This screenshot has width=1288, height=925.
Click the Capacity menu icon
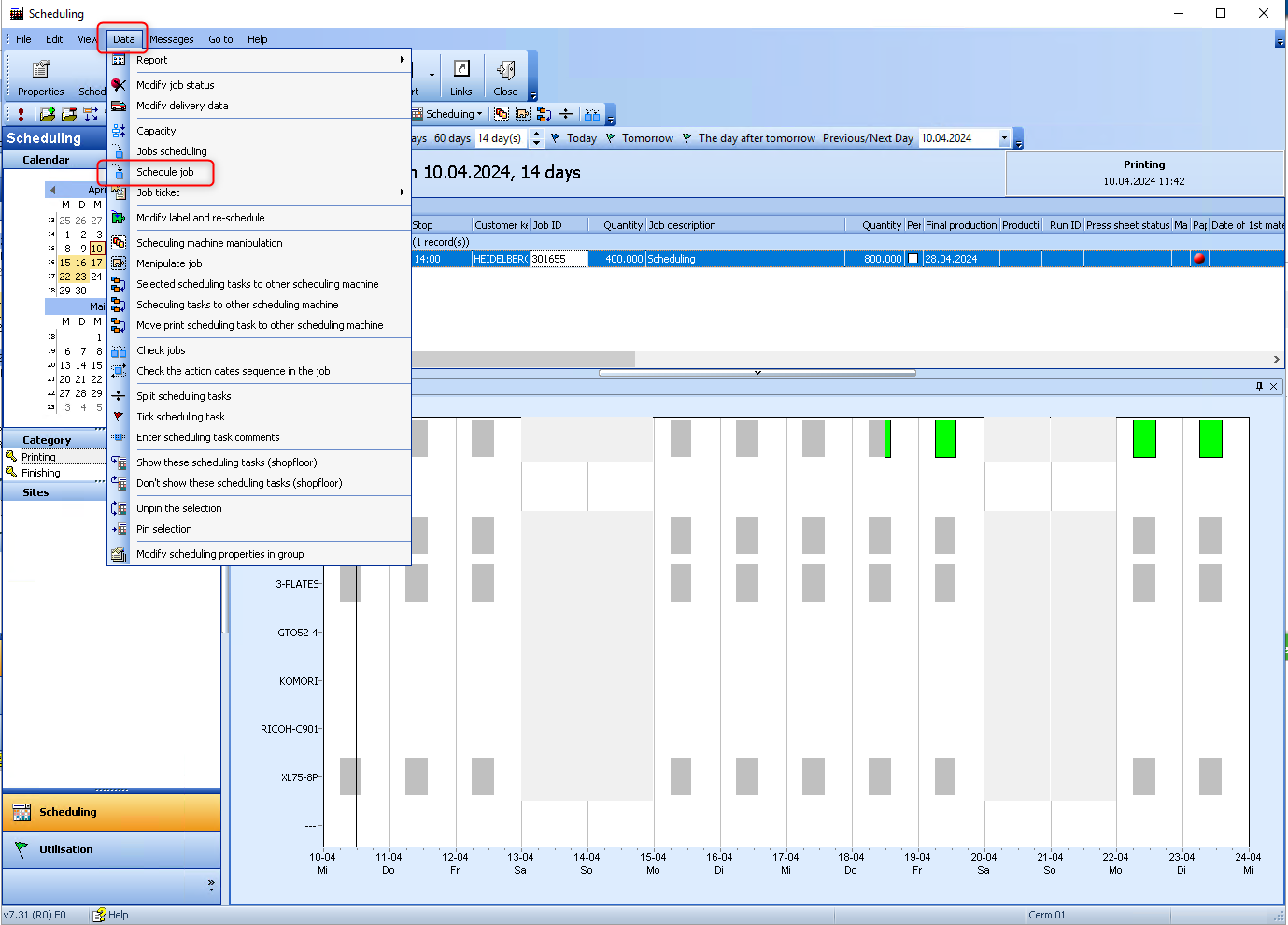(x=119, y=131)
